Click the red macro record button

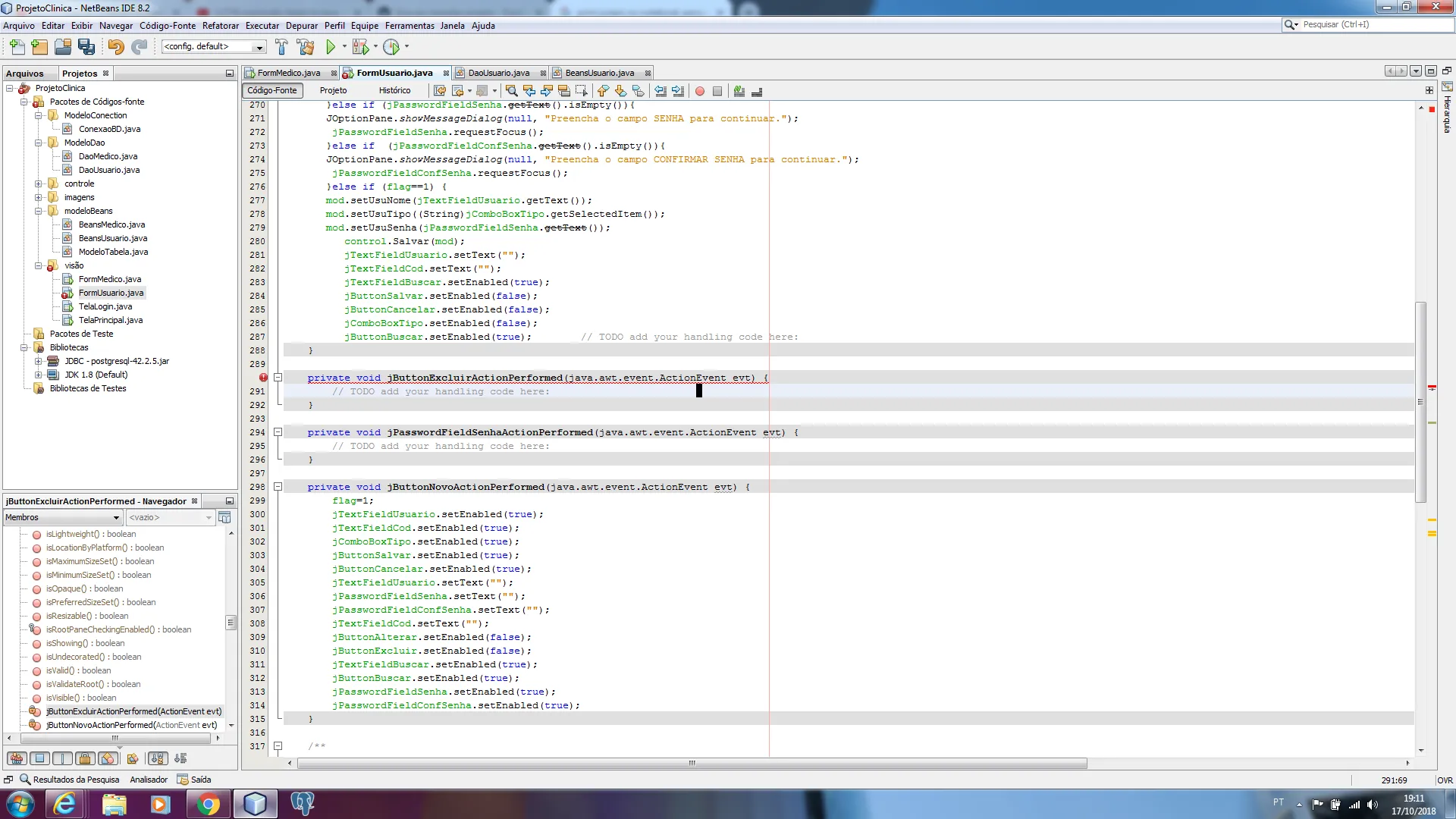(700, 91)
